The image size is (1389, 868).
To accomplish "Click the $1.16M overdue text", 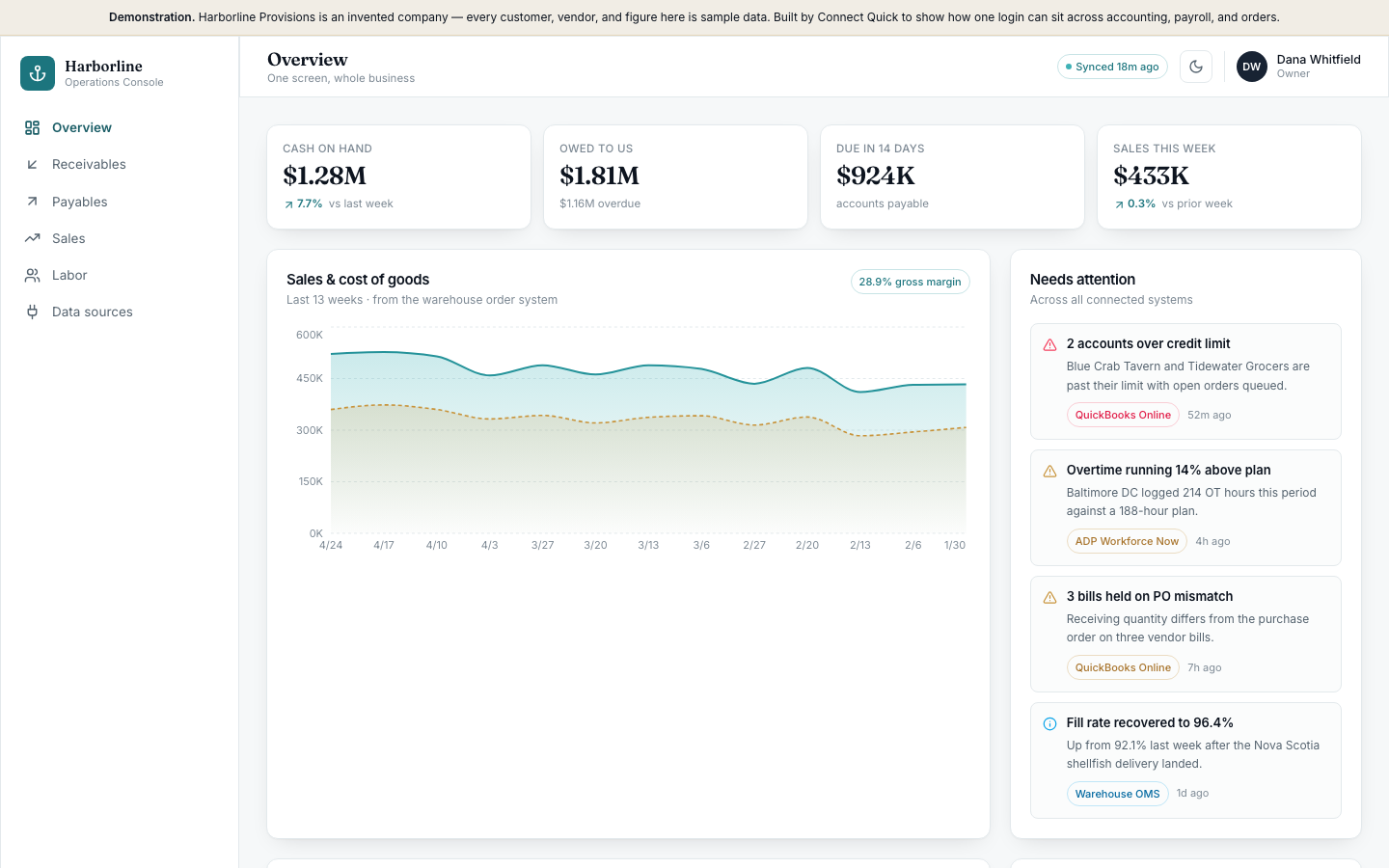I will click(600, 203).
